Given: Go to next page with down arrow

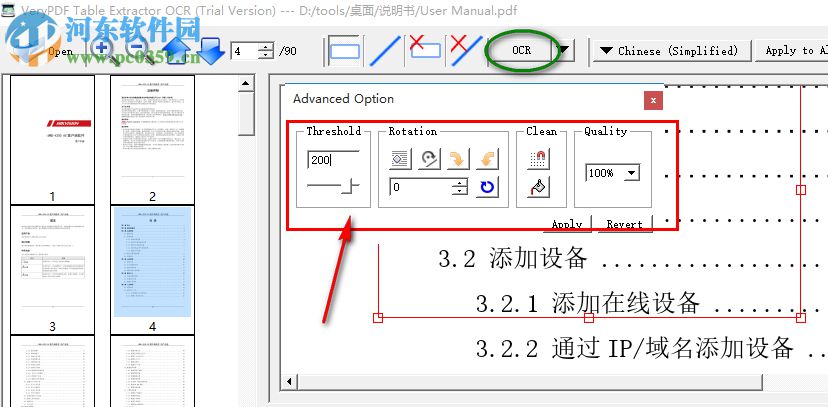Looking at the screenshot, I should pyautogui.click(x=211, y=51).
